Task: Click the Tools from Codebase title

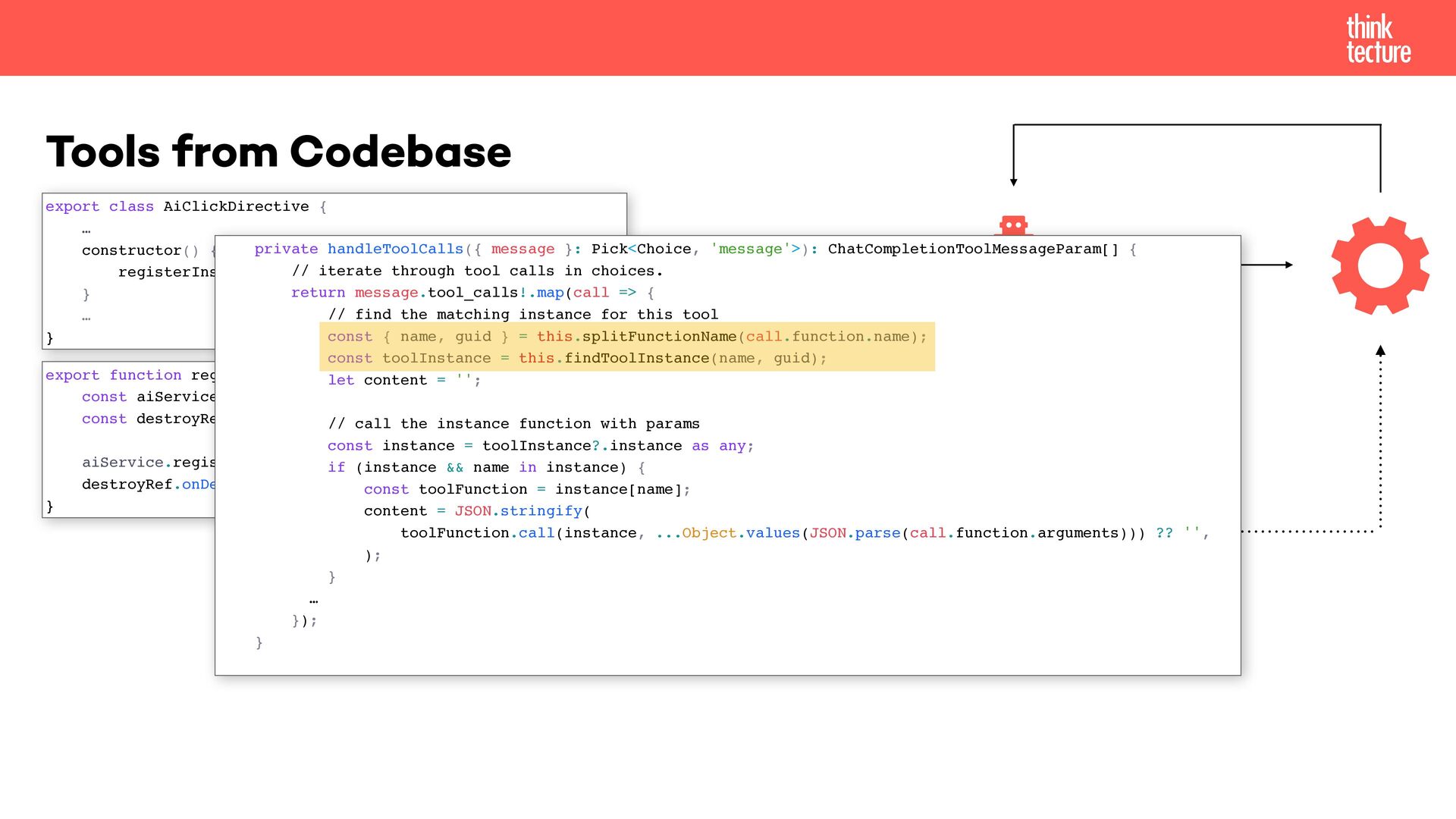Action: [278, 151]
